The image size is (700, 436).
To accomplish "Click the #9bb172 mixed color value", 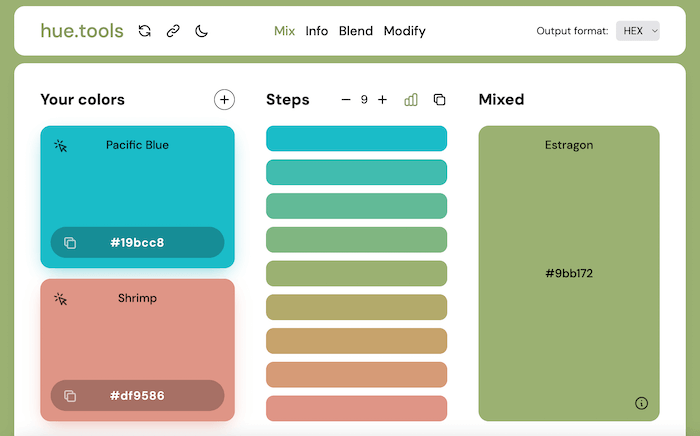I will point(569,273).
